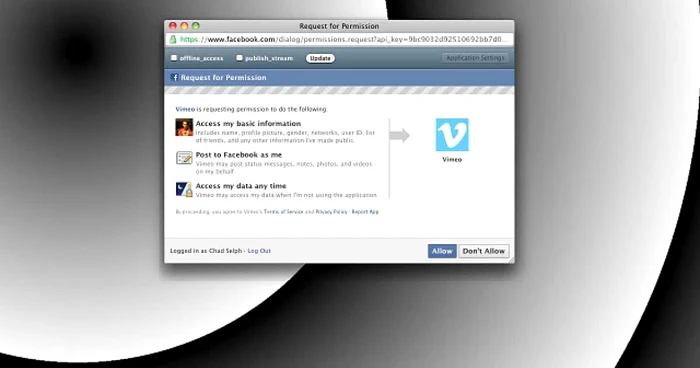Click the Vimeo link in the request text
Viewport: 700px width, 368px height.
[x=185, y=109]
